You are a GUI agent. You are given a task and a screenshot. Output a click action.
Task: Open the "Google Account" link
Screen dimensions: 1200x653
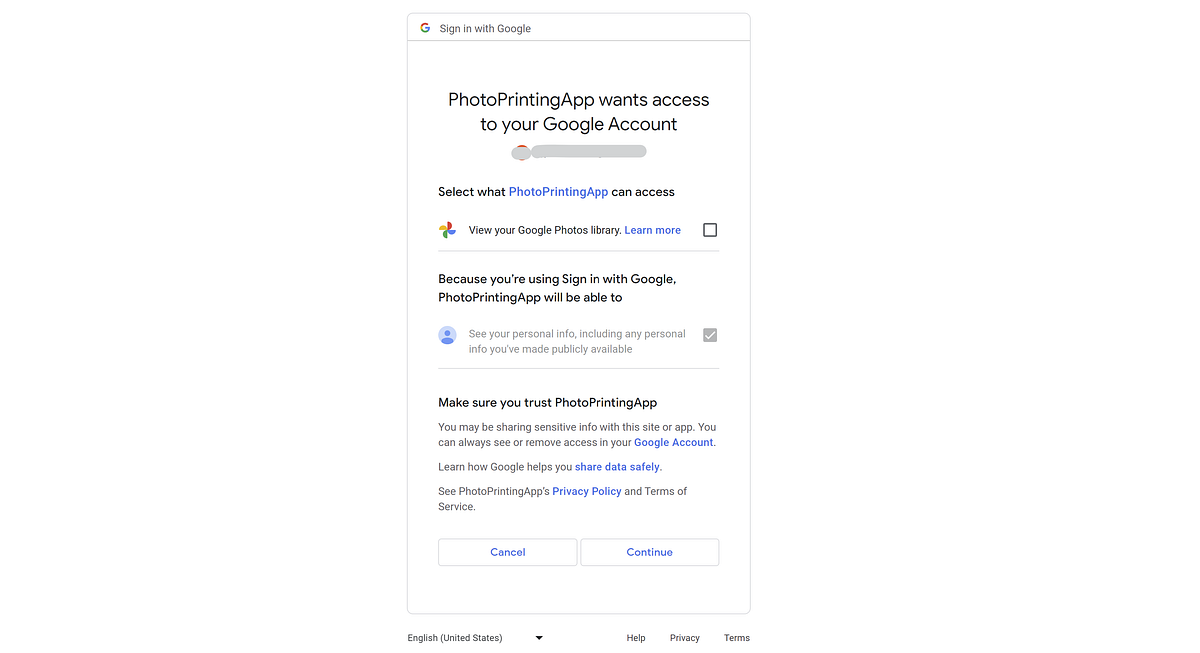coord(673,441)
